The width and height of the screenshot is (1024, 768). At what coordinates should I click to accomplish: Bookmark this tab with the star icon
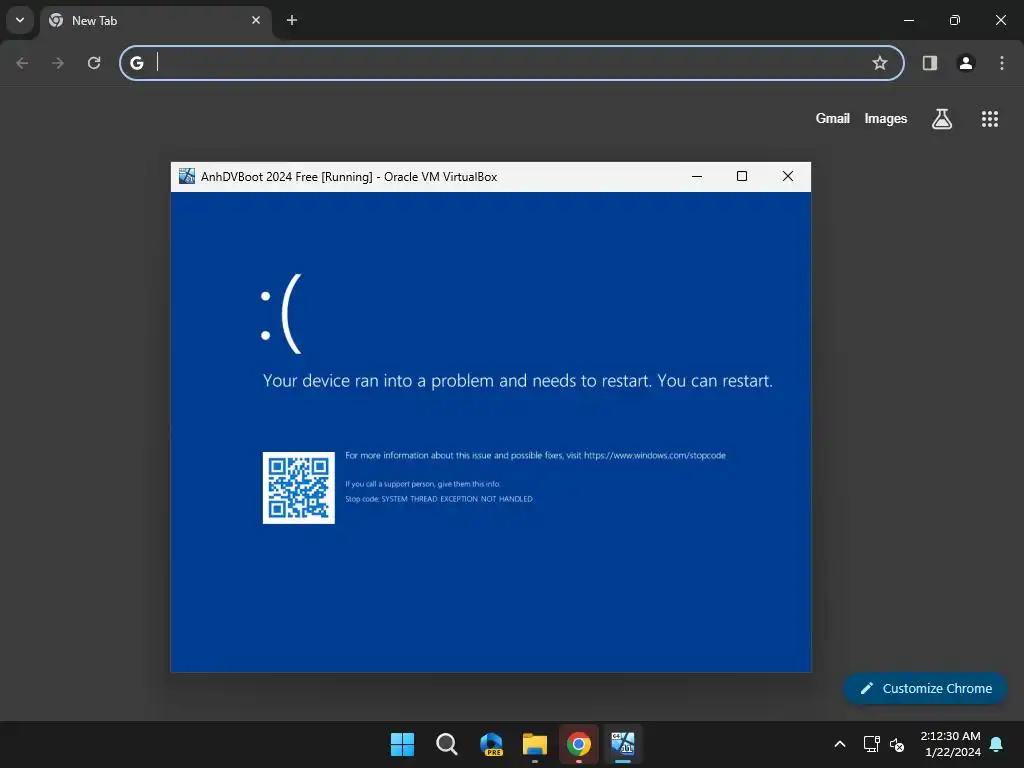point(880,63)
